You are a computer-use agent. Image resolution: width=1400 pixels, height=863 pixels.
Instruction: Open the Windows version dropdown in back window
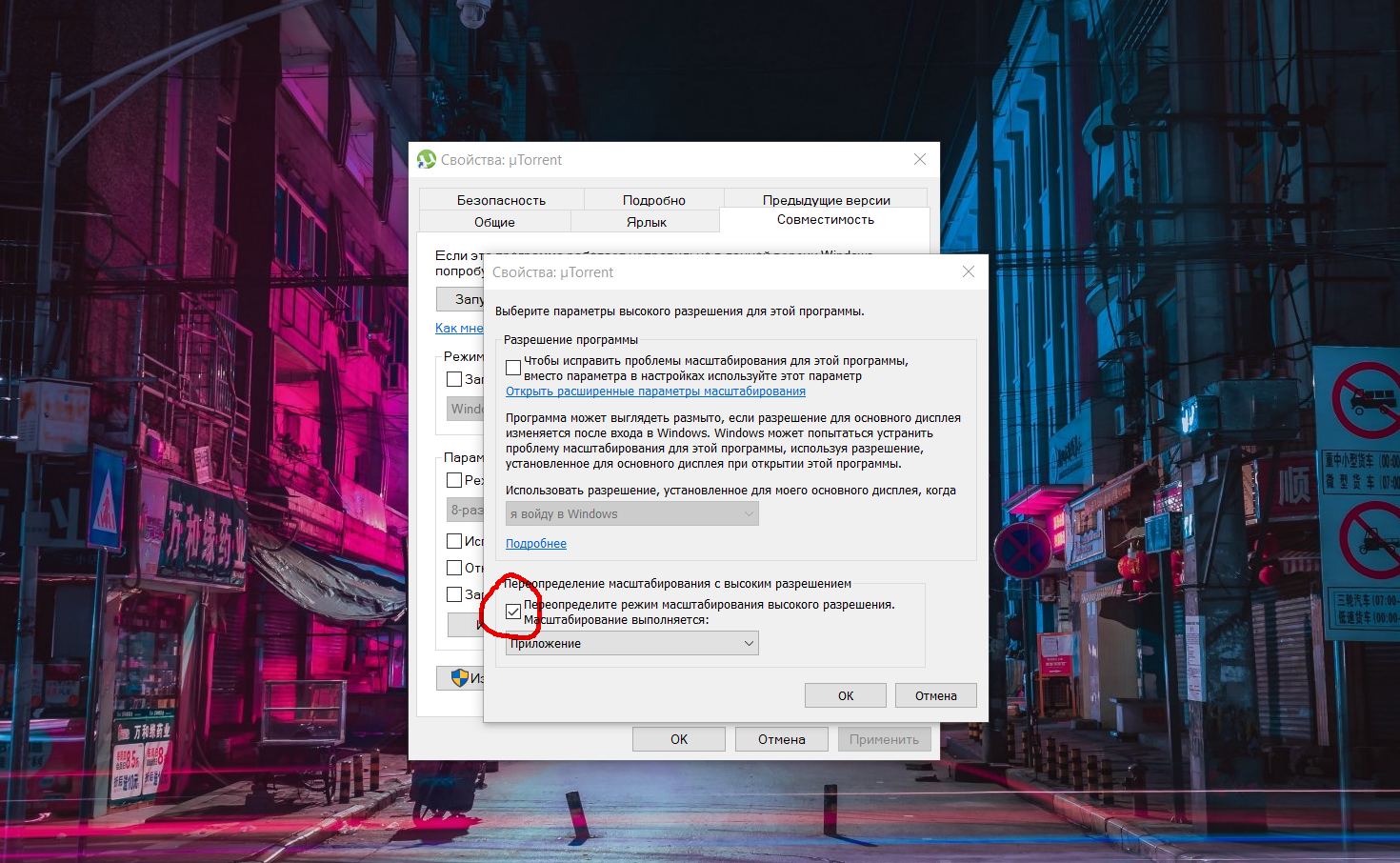[466, 409]
